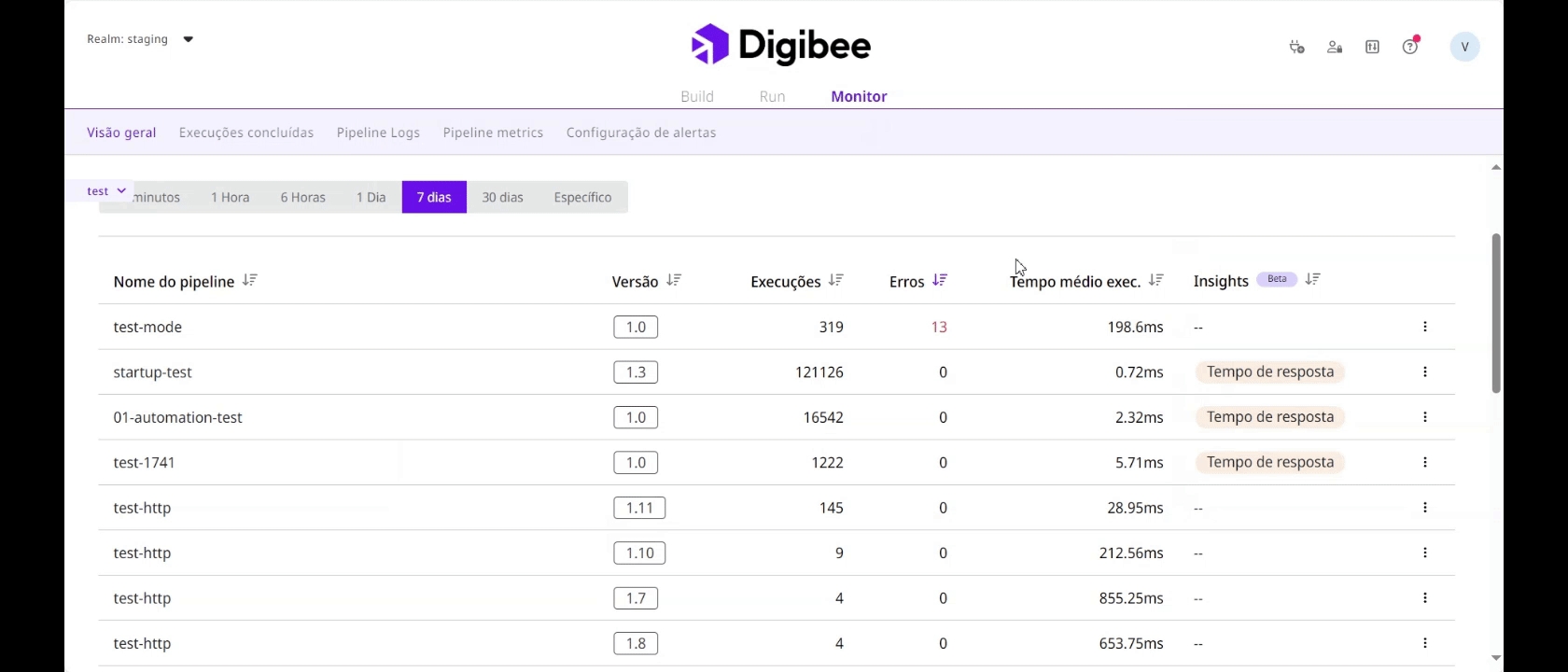The image size is (1568, 672).
Task: Click the plug connections icon in header
Action: 1296,47
